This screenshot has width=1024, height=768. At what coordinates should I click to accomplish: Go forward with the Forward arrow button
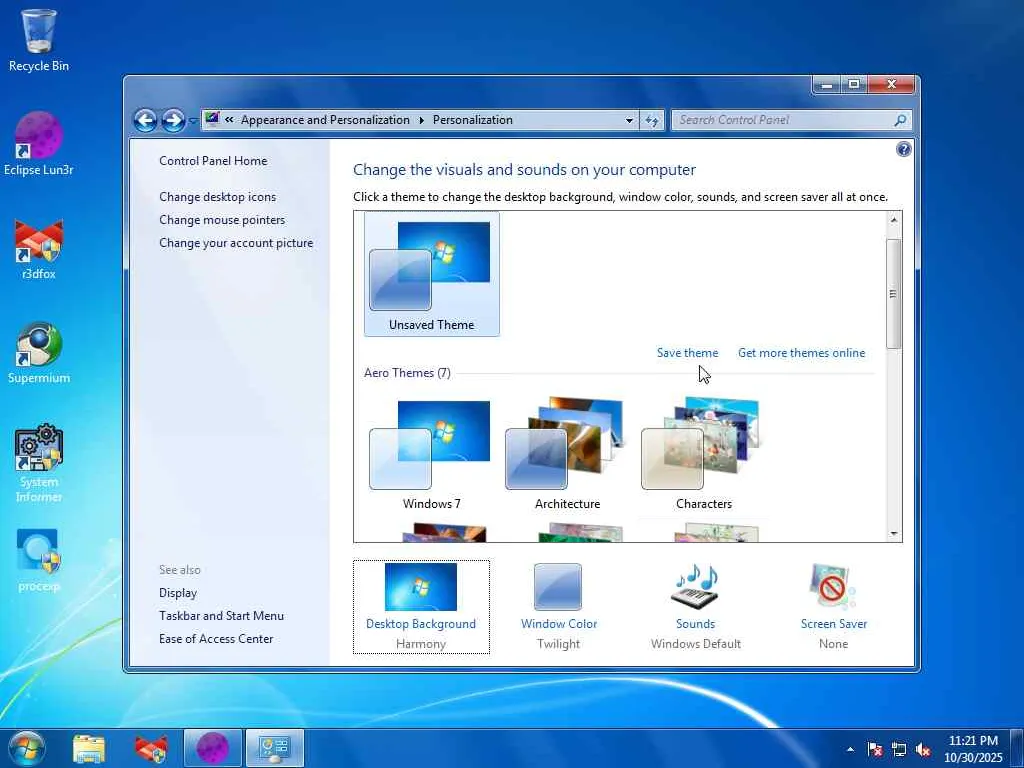173,120
